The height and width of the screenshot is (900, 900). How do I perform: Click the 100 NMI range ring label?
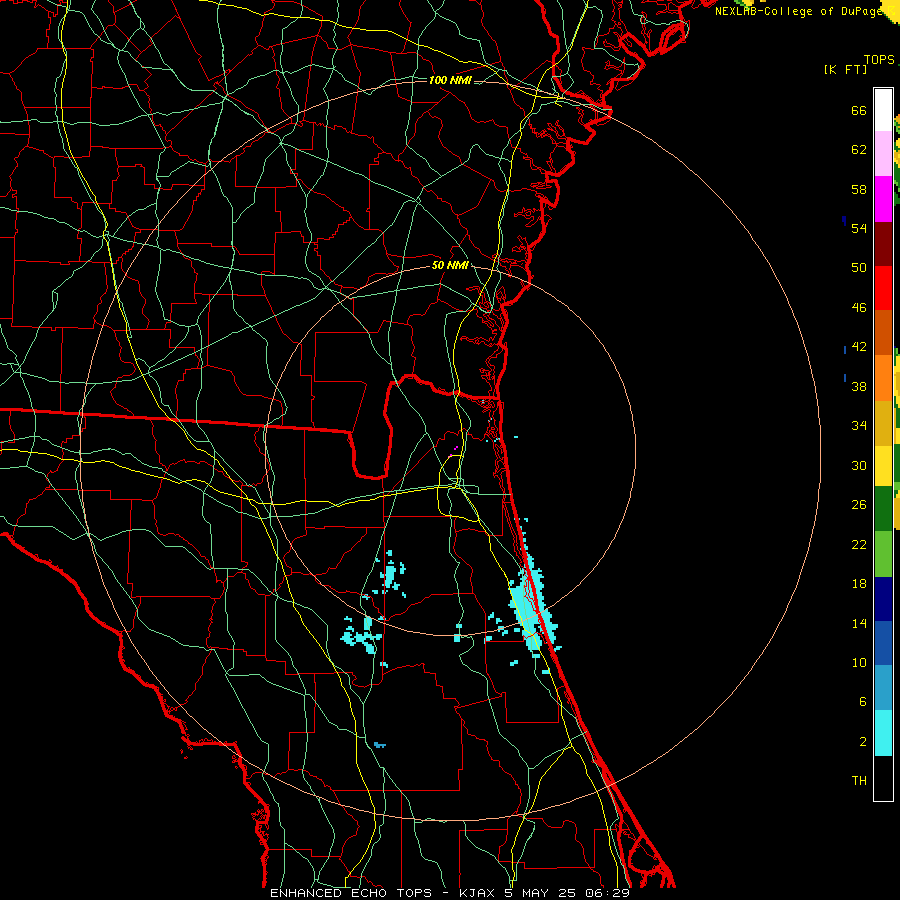(x=450, y=80)
